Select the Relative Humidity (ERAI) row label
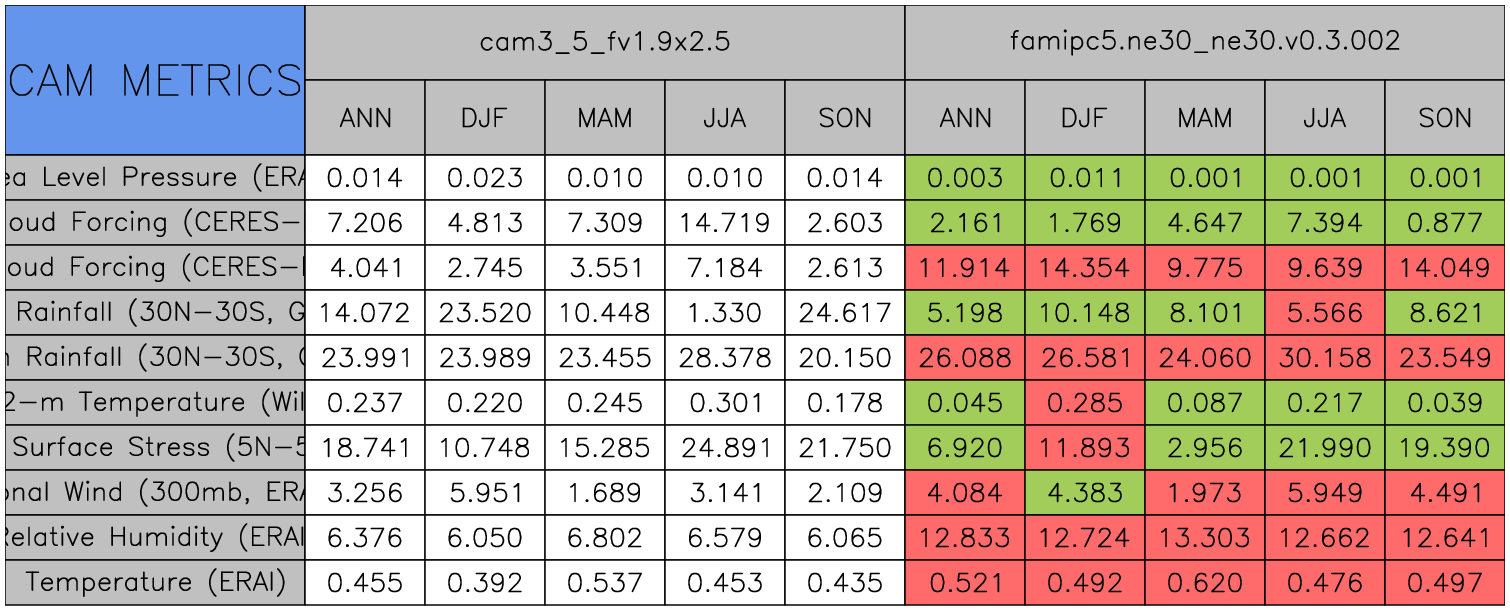Screen dimensions: 1510x611 click(155, 538)
